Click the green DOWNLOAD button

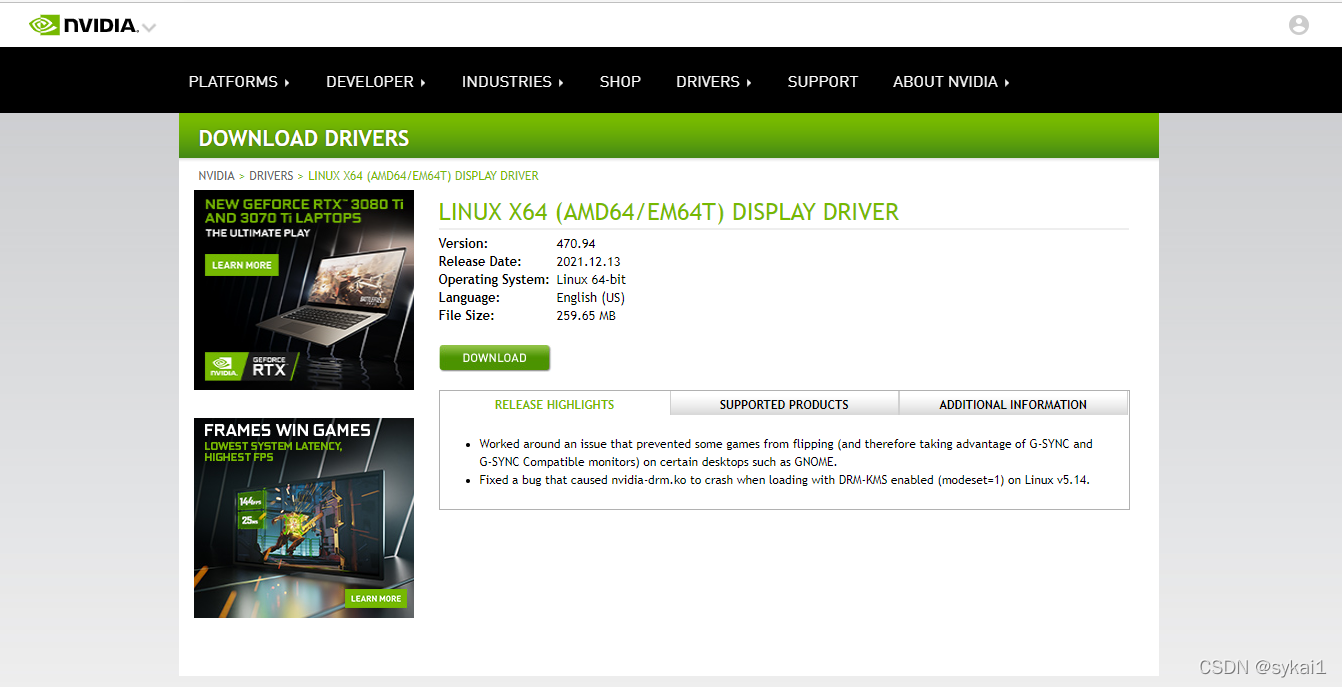click(494, 358)
